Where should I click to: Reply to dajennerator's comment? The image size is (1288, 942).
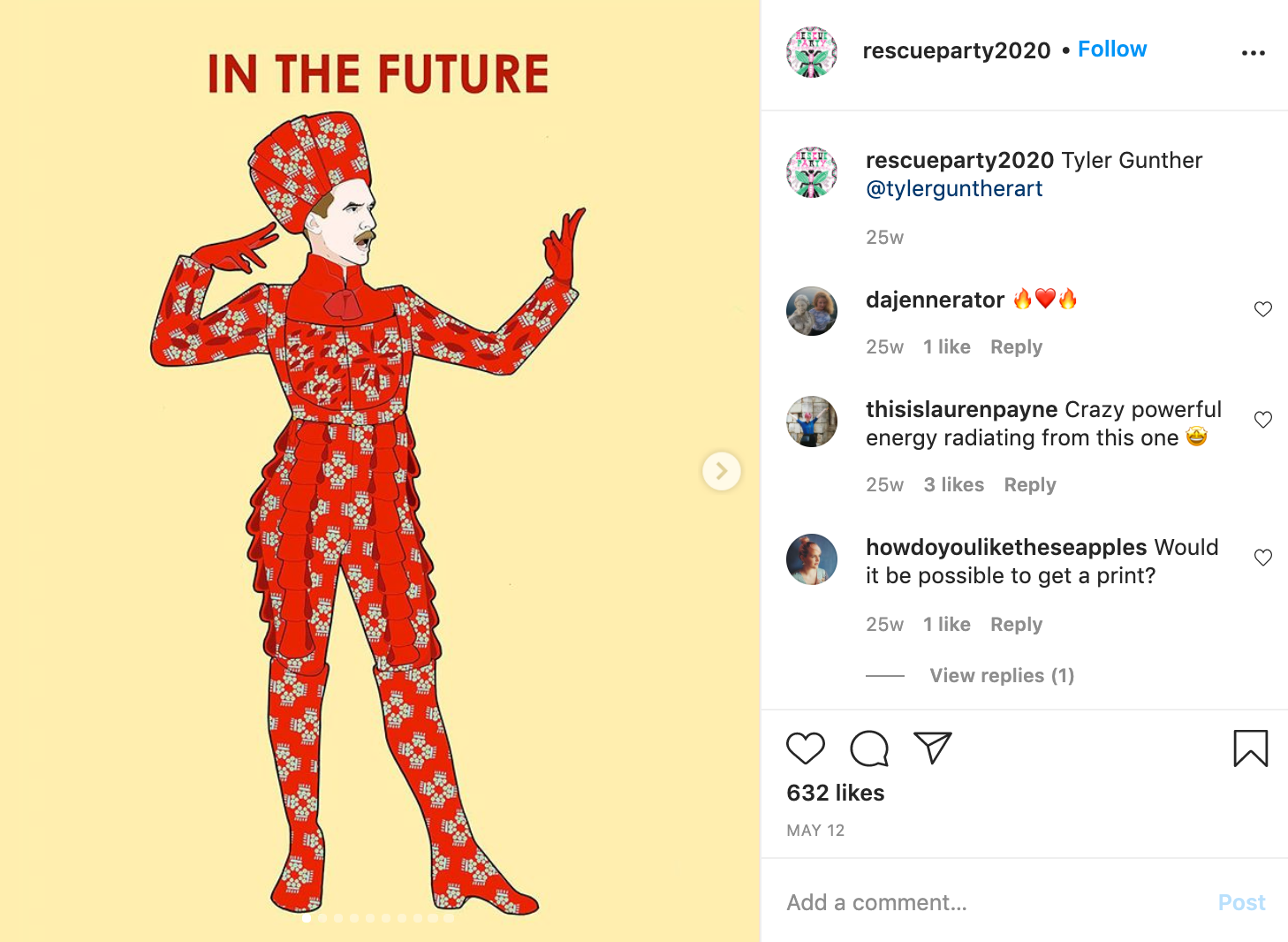(1016, 347)
